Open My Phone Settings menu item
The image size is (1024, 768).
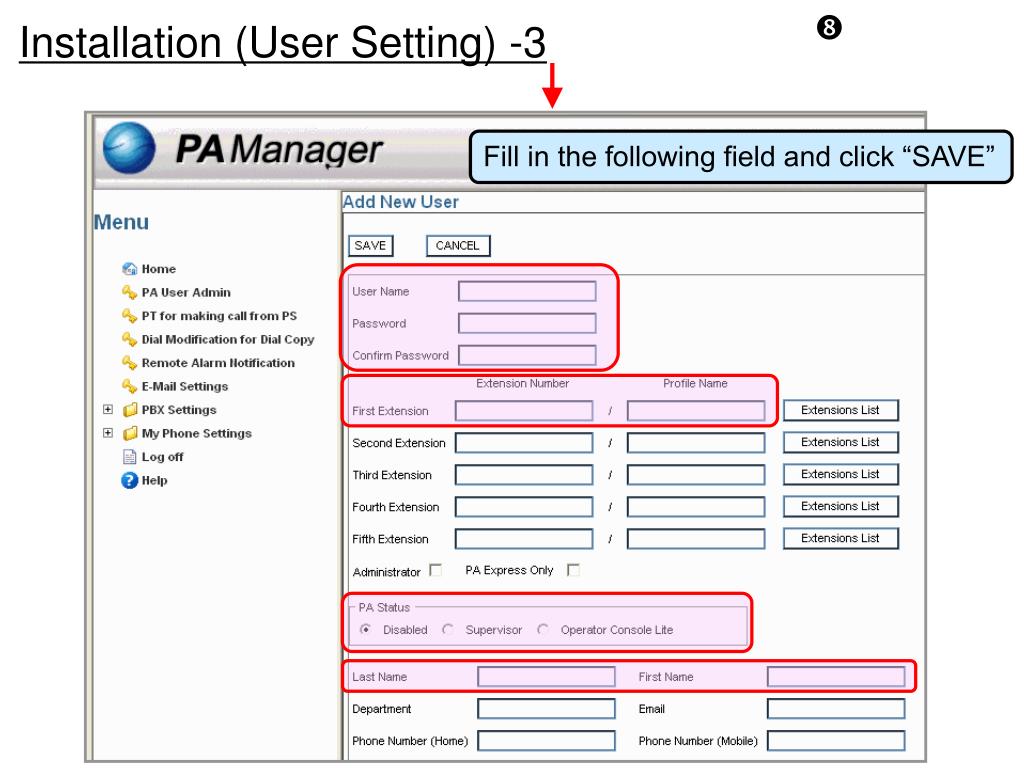click(x=197, y=433)
